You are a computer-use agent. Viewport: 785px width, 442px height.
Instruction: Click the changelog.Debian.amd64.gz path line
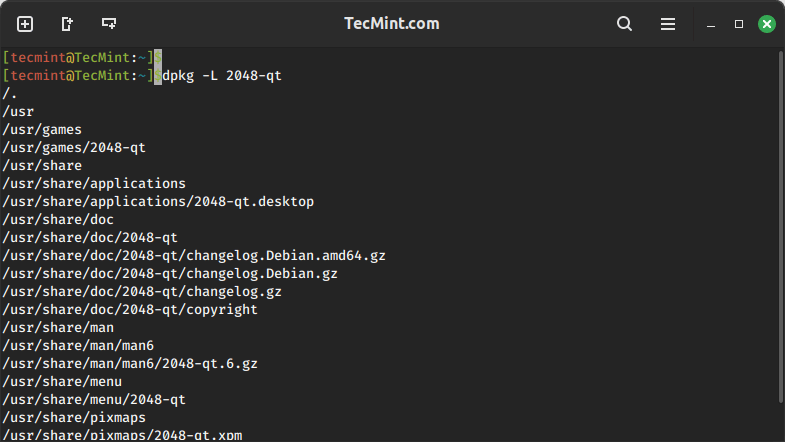(x=194, y=256)
